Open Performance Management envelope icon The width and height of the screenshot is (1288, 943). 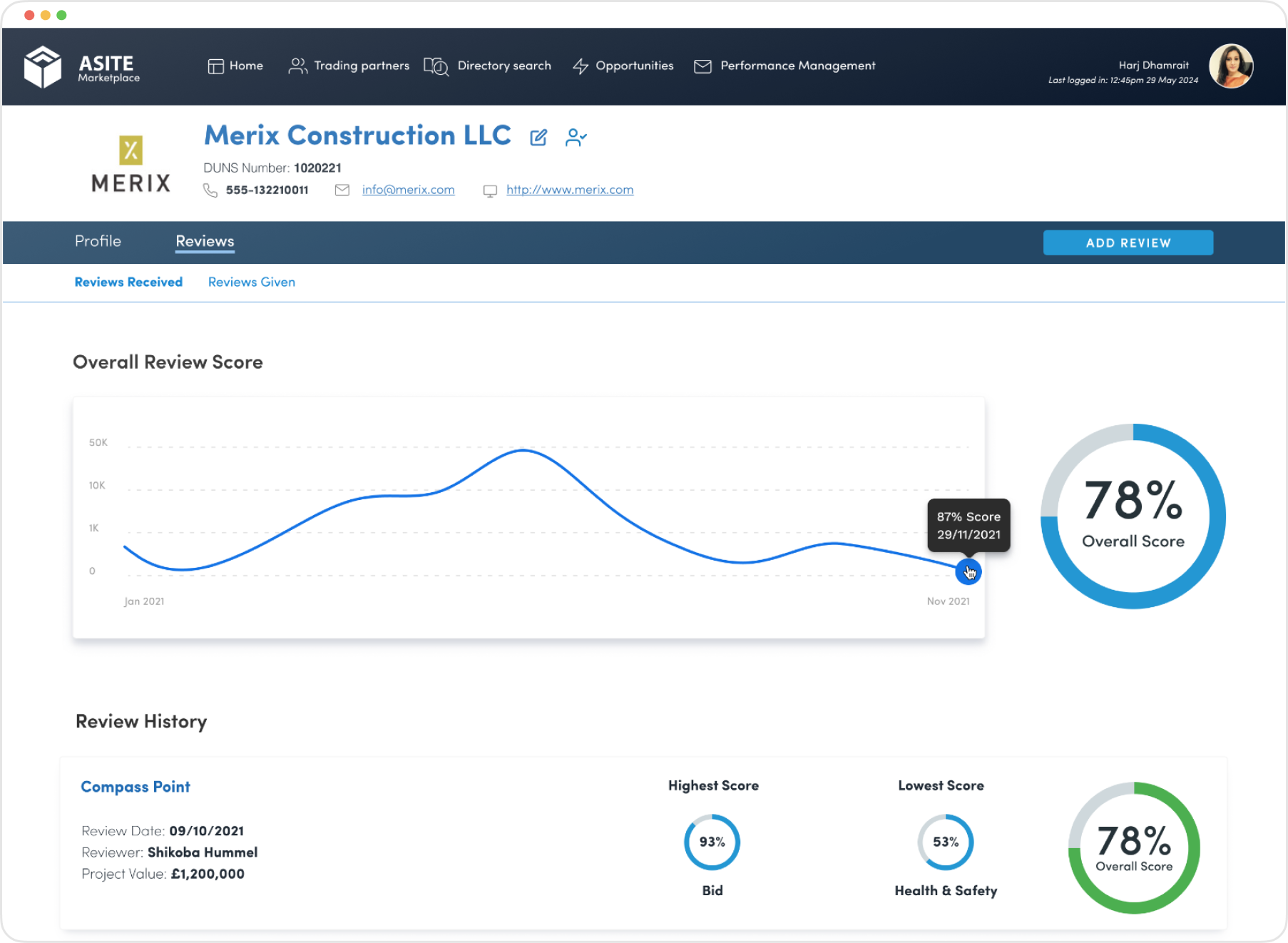(702, 65)
